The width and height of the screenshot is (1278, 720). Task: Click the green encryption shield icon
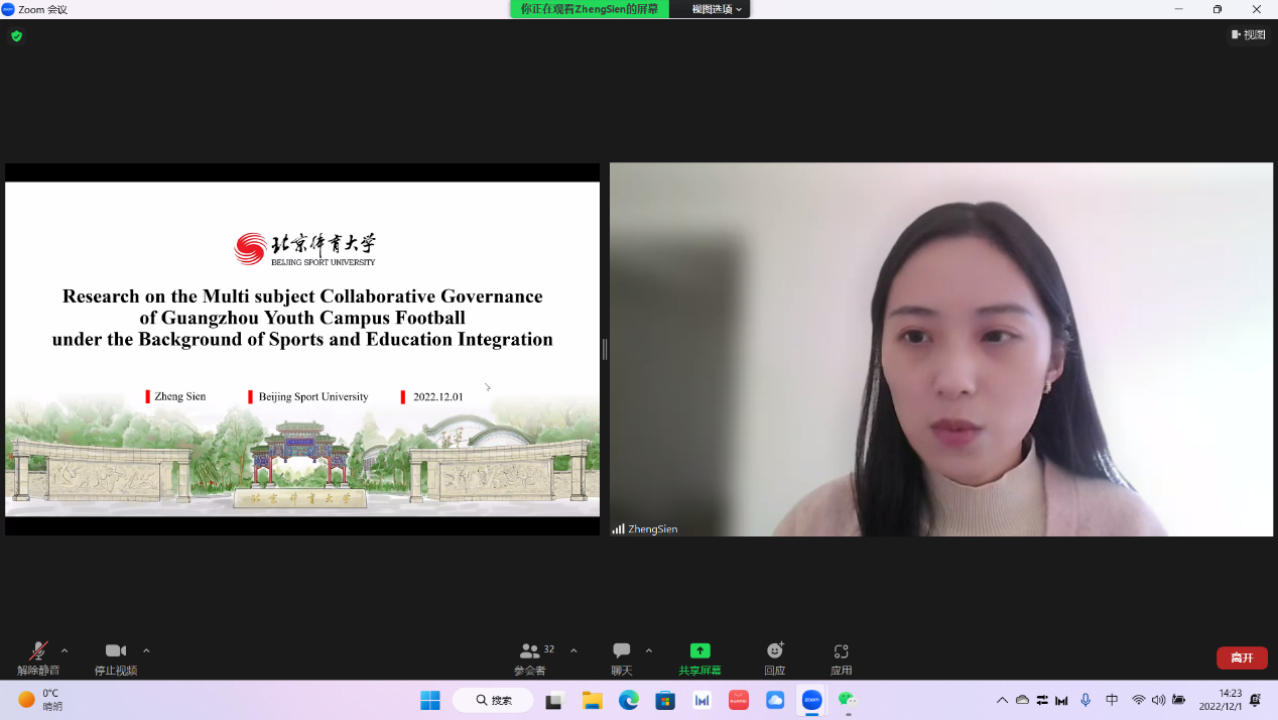(16, 36)
